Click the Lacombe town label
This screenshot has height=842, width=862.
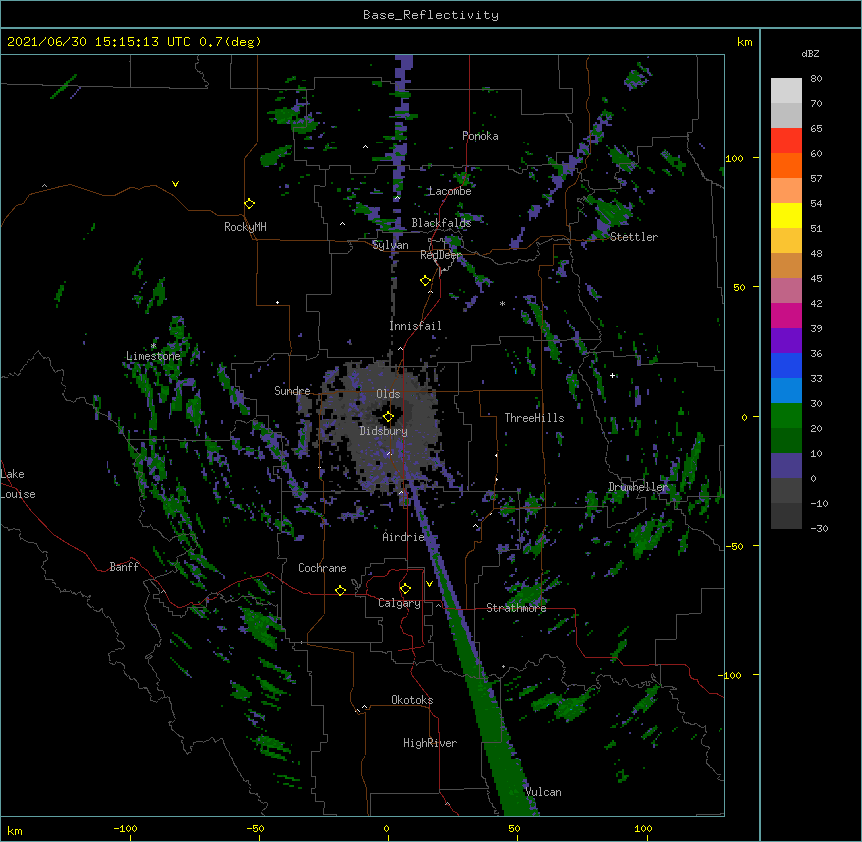click(x=450, y=191)
